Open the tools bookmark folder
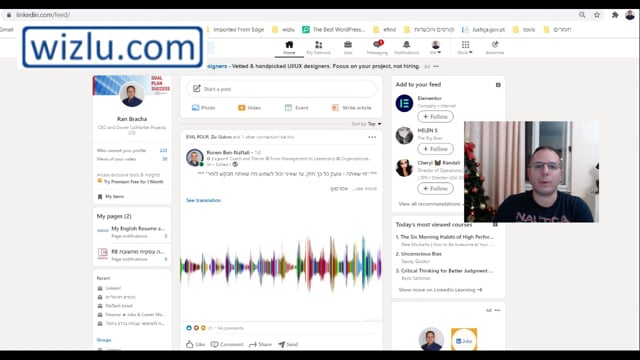The height and width of the screenshot is (360, 640). click(x=524, y=29)
